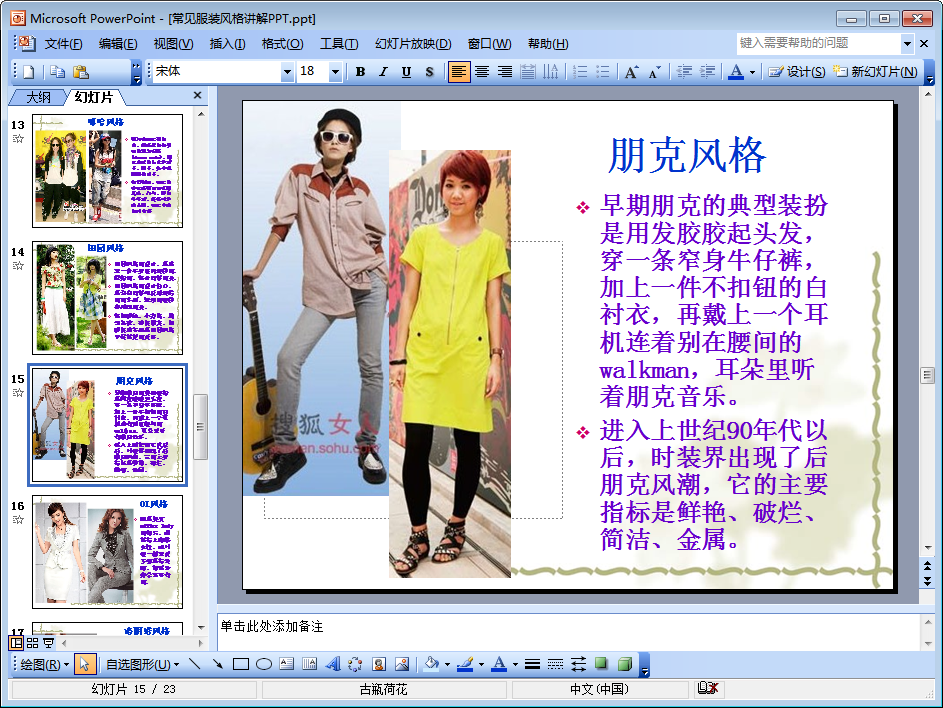The width and height of the screenshot is (943, 708).
Task: Toggle underline formatting
Action: pos(407,72)
